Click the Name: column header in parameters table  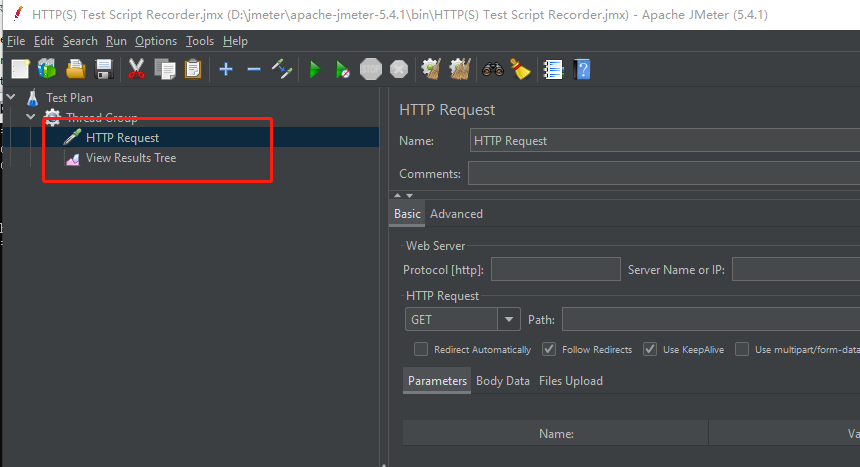[x=556, y=434]
